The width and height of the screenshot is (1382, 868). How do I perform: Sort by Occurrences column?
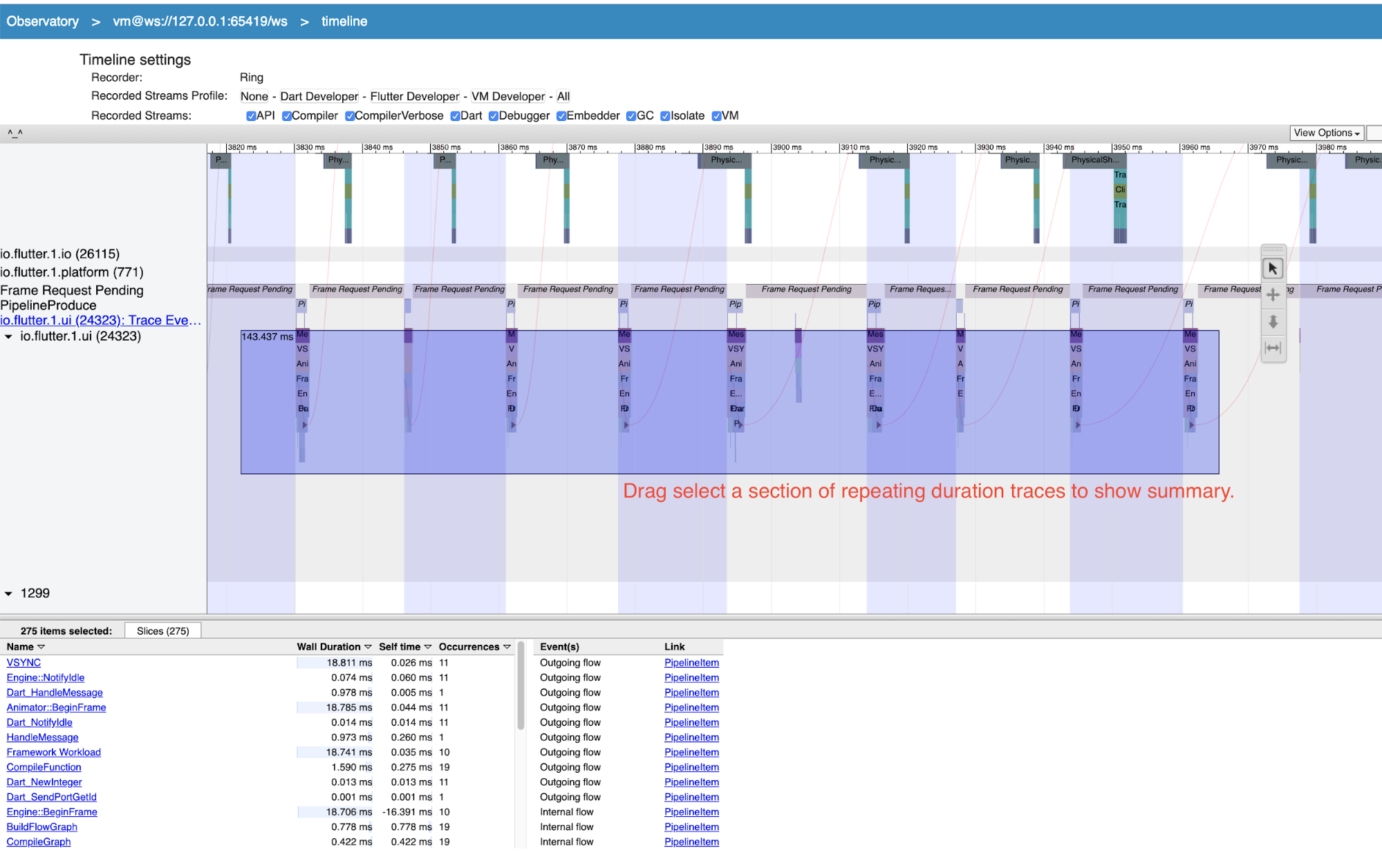[x=474, y=647]
